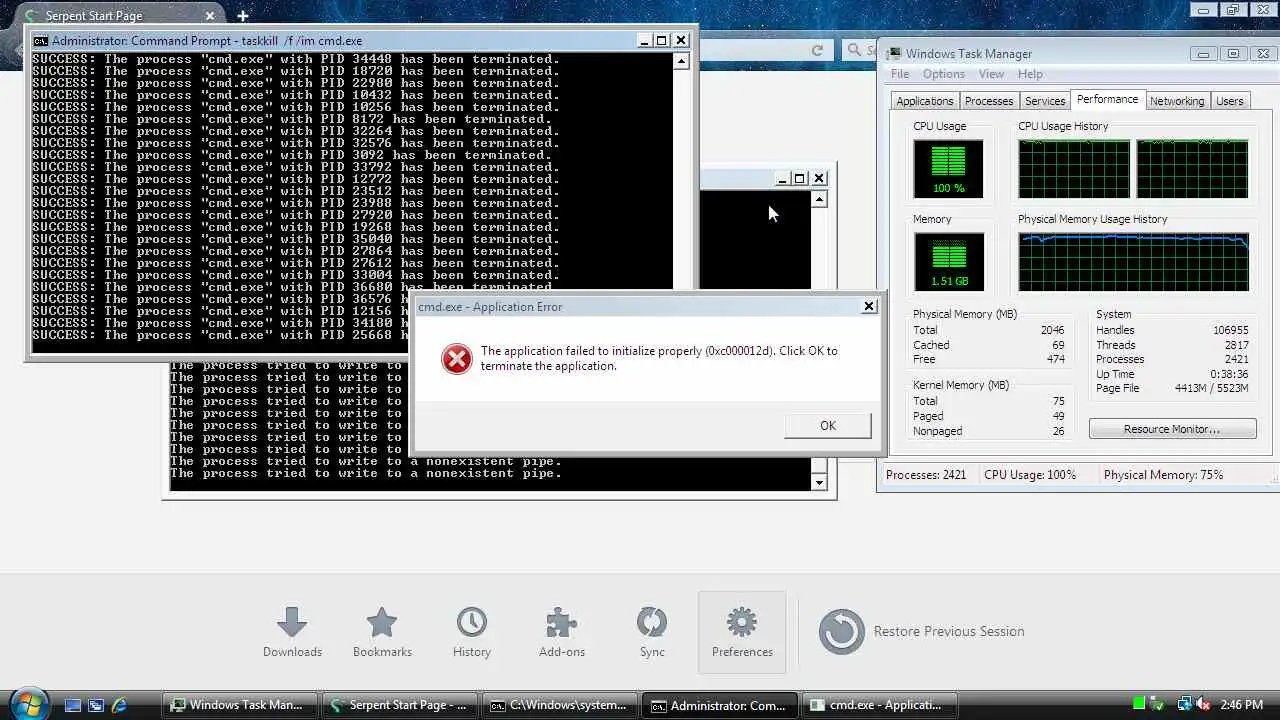1280x720 pixels.
Task: Switch to the Services tab
Action: click(1045, 101)
